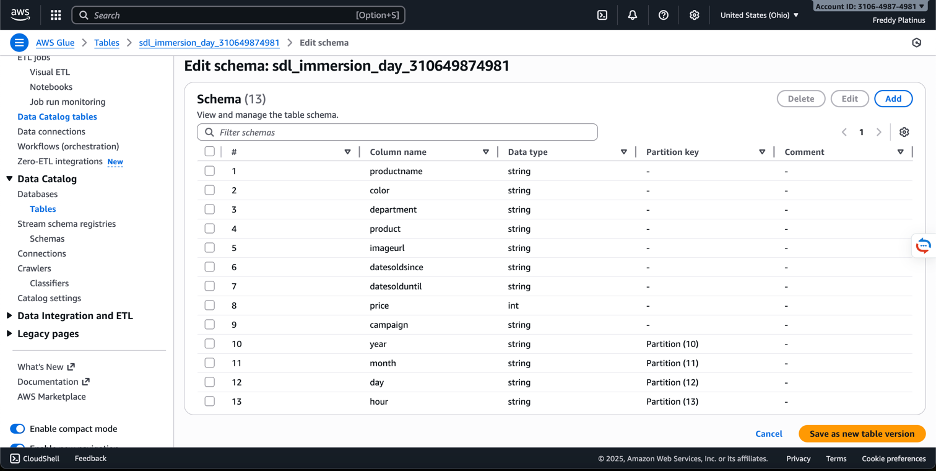
Task: Open Crawlers in sidebar
Action: click(34, 269)
